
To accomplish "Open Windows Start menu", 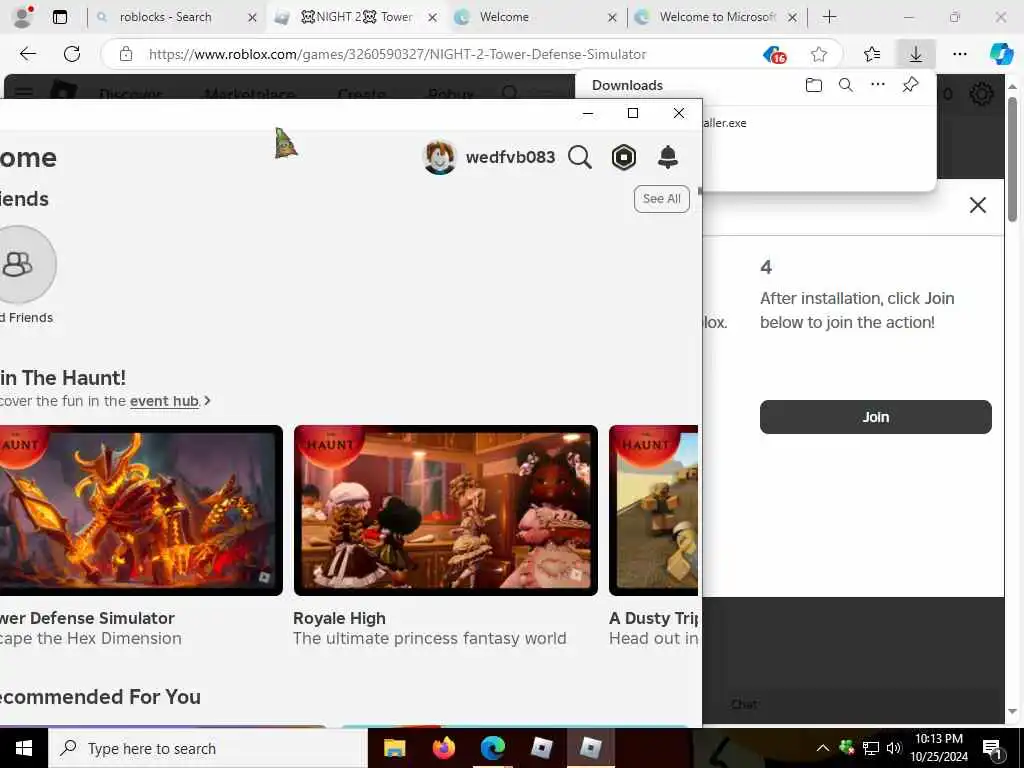I will 24,748.
